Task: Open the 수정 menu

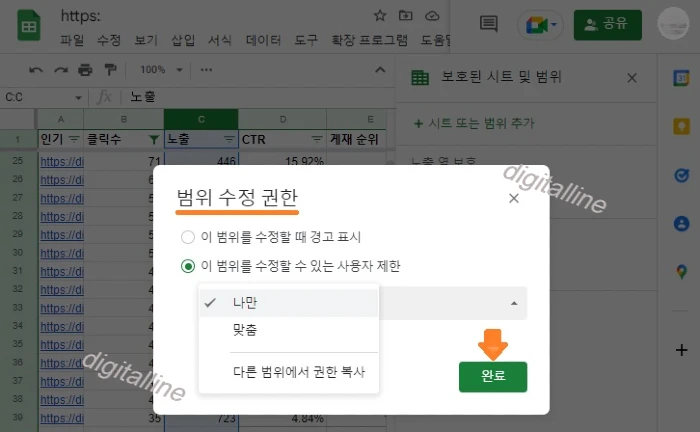Action: click(x=109, y=40)
